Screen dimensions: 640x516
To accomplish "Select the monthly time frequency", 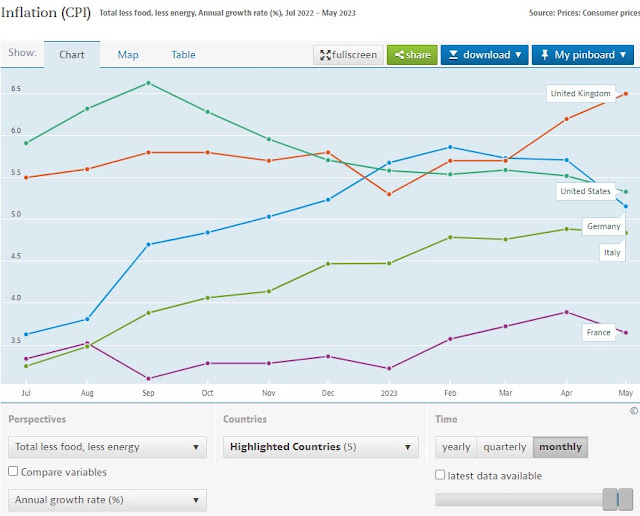I will [560, 447].
